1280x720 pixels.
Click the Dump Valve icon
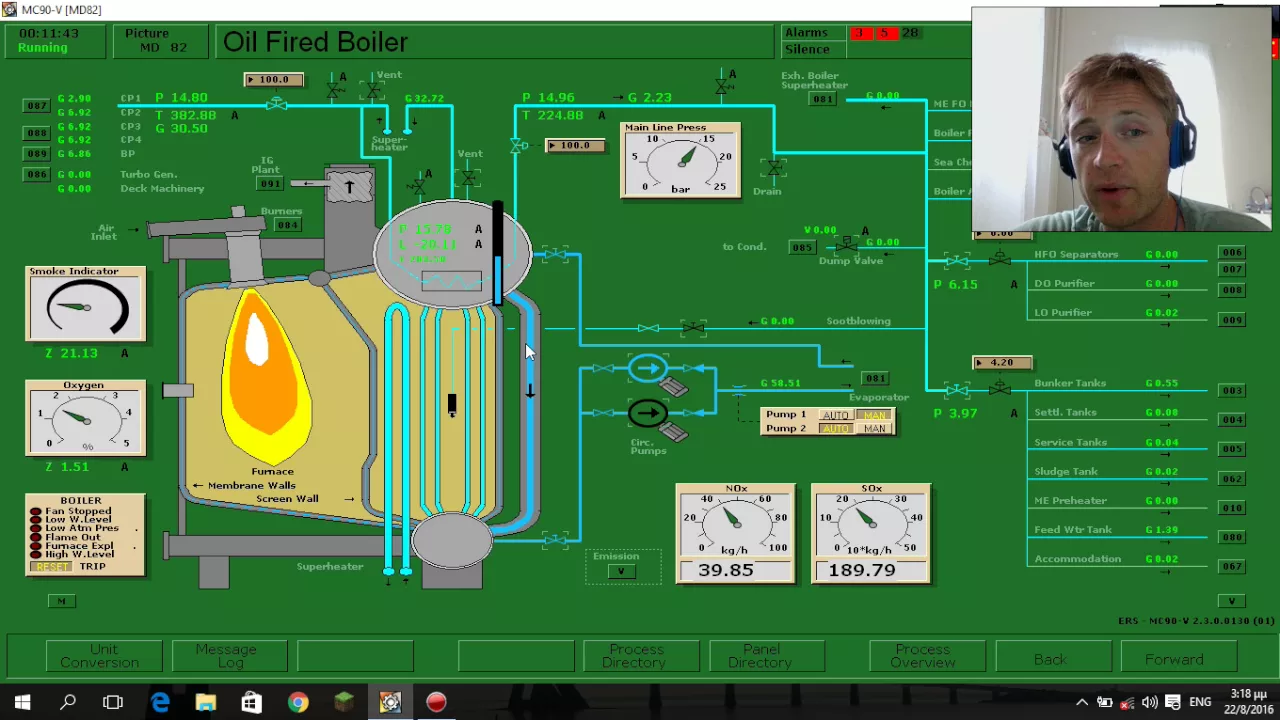847,244
